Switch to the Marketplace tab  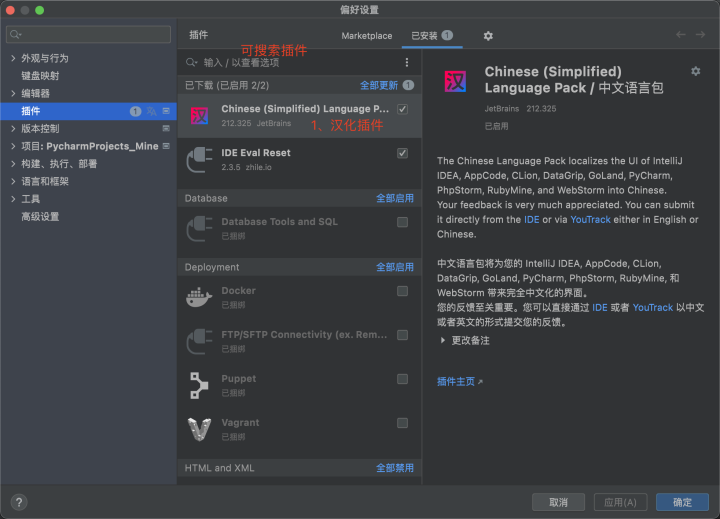(366, 36)
